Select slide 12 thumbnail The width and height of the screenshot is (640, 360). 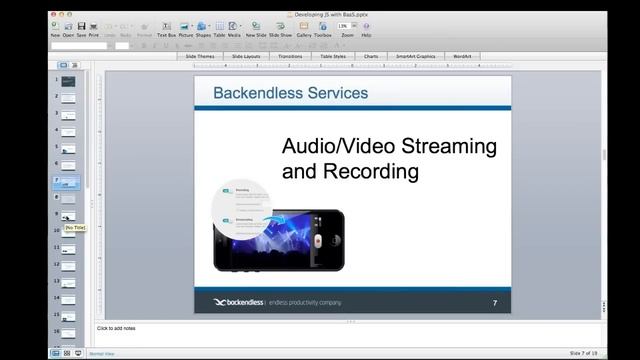pos(68,266)
